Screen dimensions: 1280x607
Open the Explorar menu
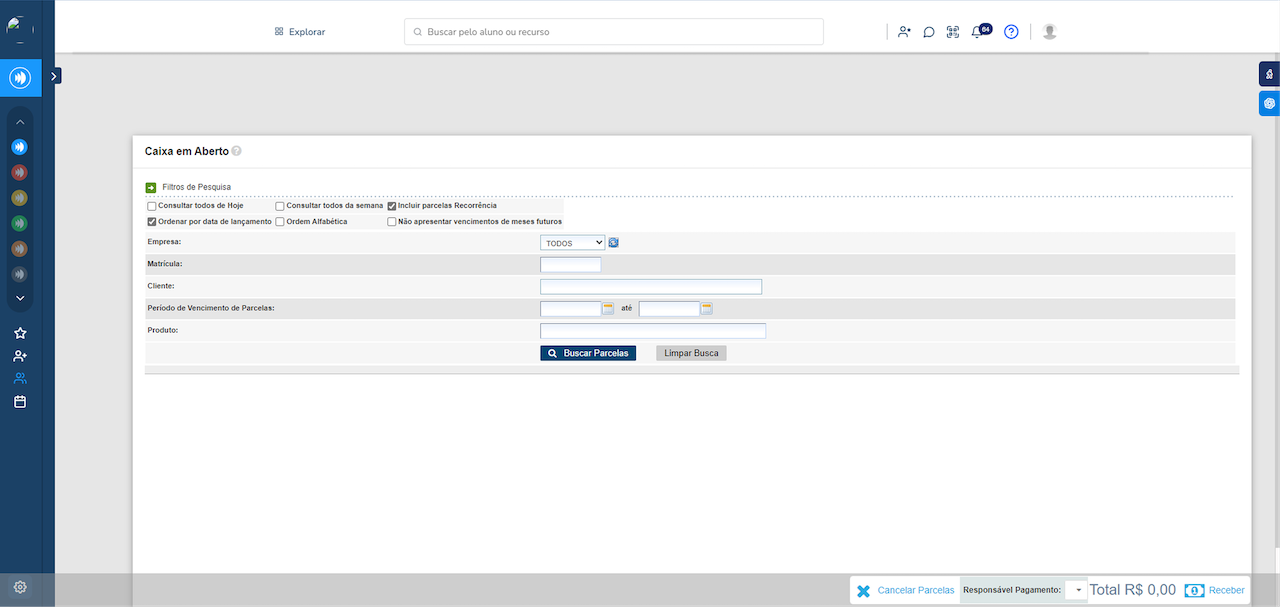[x=300, y=32]
